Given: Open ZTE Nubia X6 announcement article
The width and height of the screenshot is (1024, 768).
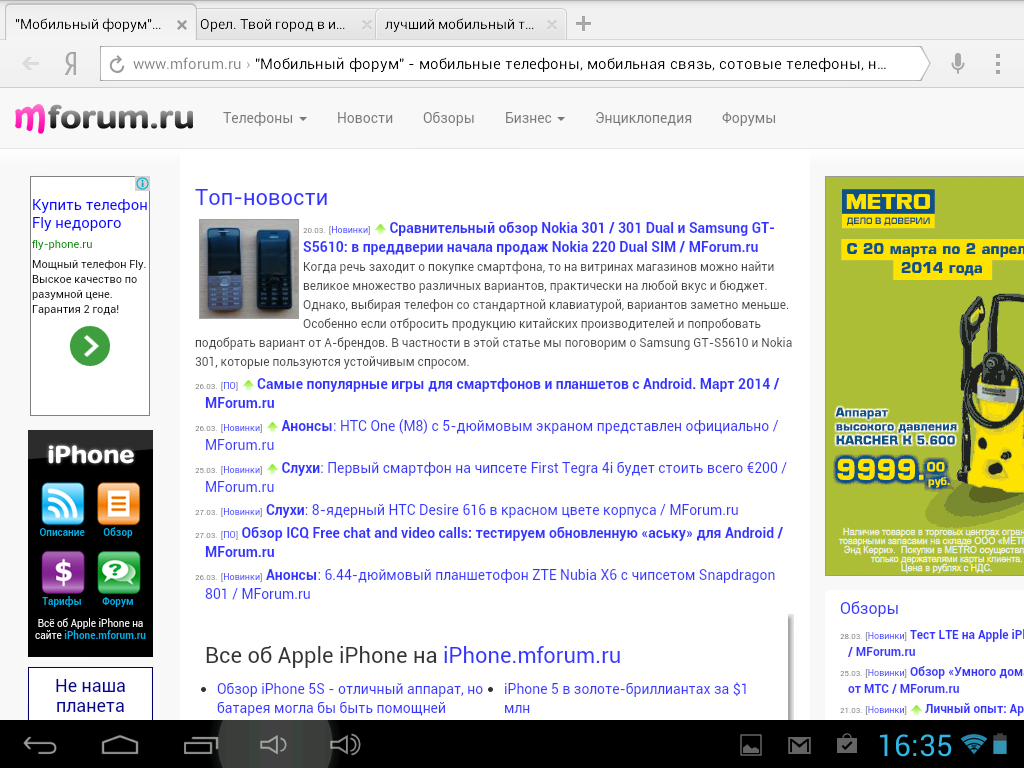Looking at the screenshot, I should (x=490, y=584).
